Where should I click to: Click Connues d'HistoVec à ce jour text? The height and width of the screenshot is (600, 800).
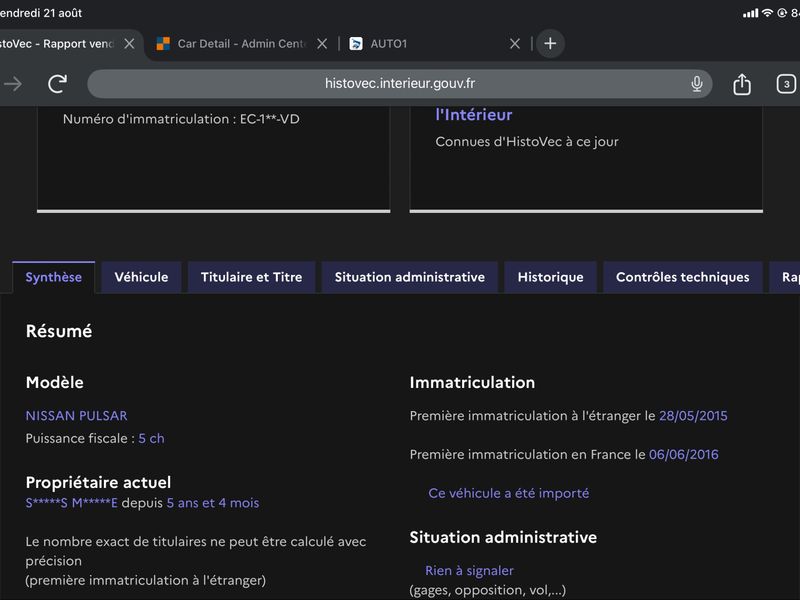(527, 142)
